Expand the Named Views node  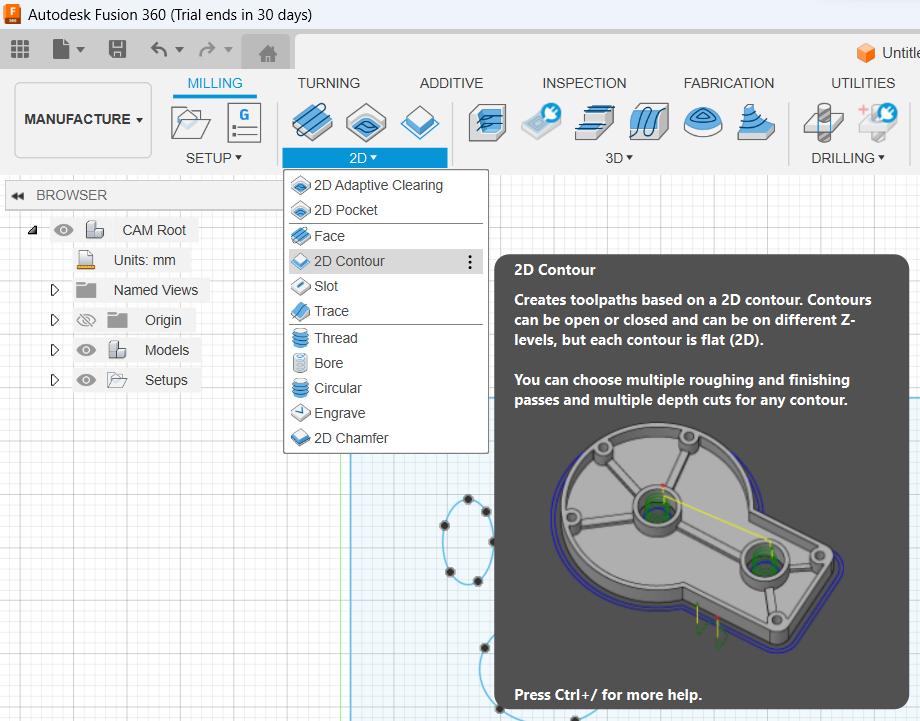(55, 290)
